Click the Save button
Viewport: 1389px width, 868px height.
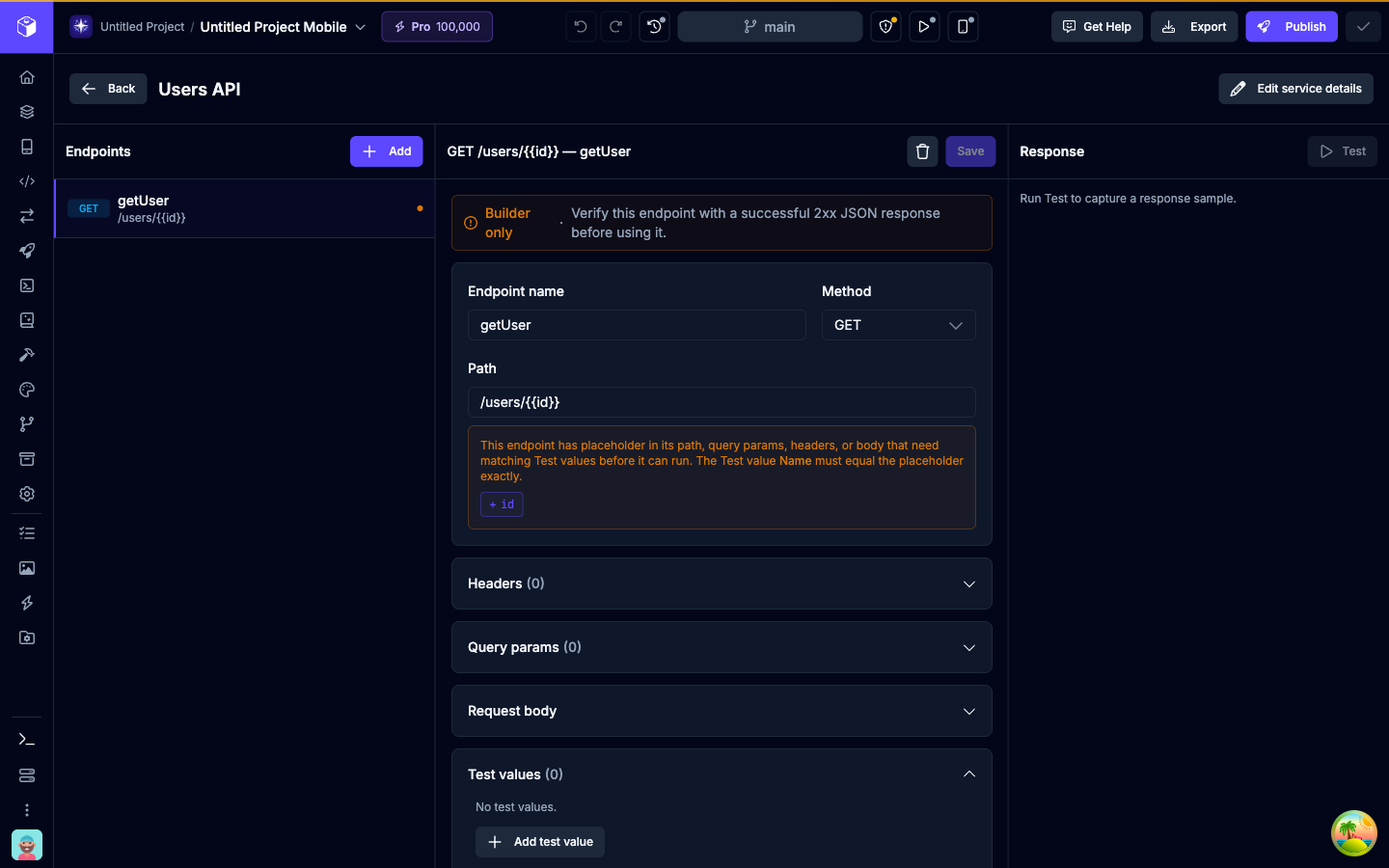click(x=970, y=151)
